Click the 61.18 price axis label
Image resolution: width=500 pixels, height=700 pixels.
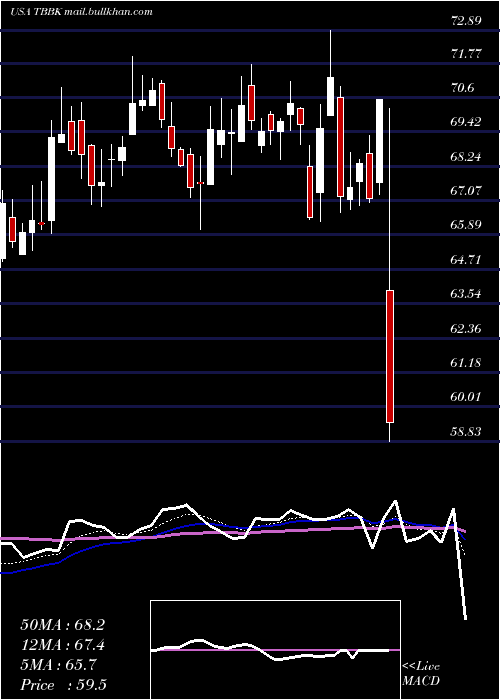click(466, 362)
